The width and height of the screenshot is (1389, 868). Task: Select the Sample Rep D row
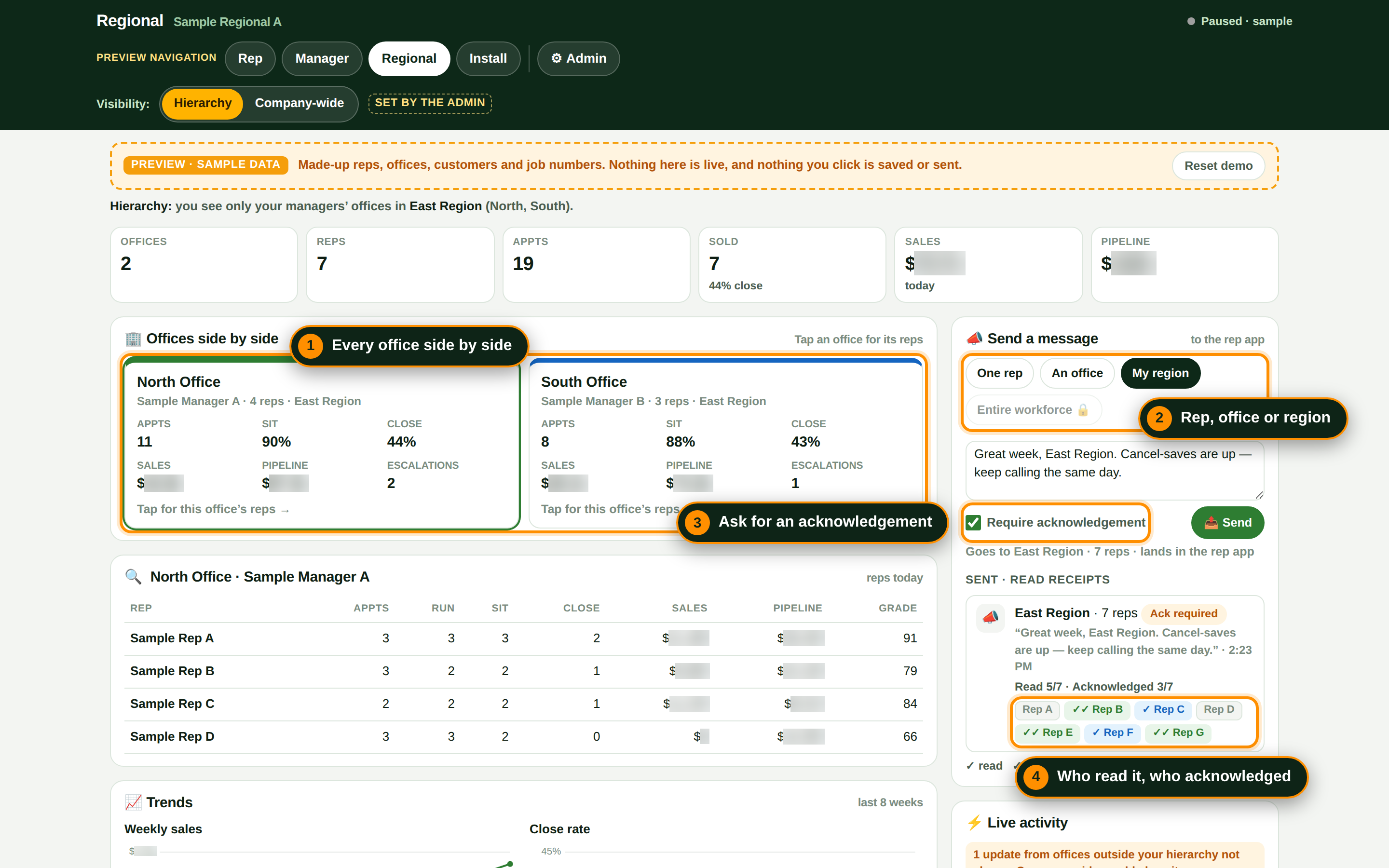coord(523,736)
